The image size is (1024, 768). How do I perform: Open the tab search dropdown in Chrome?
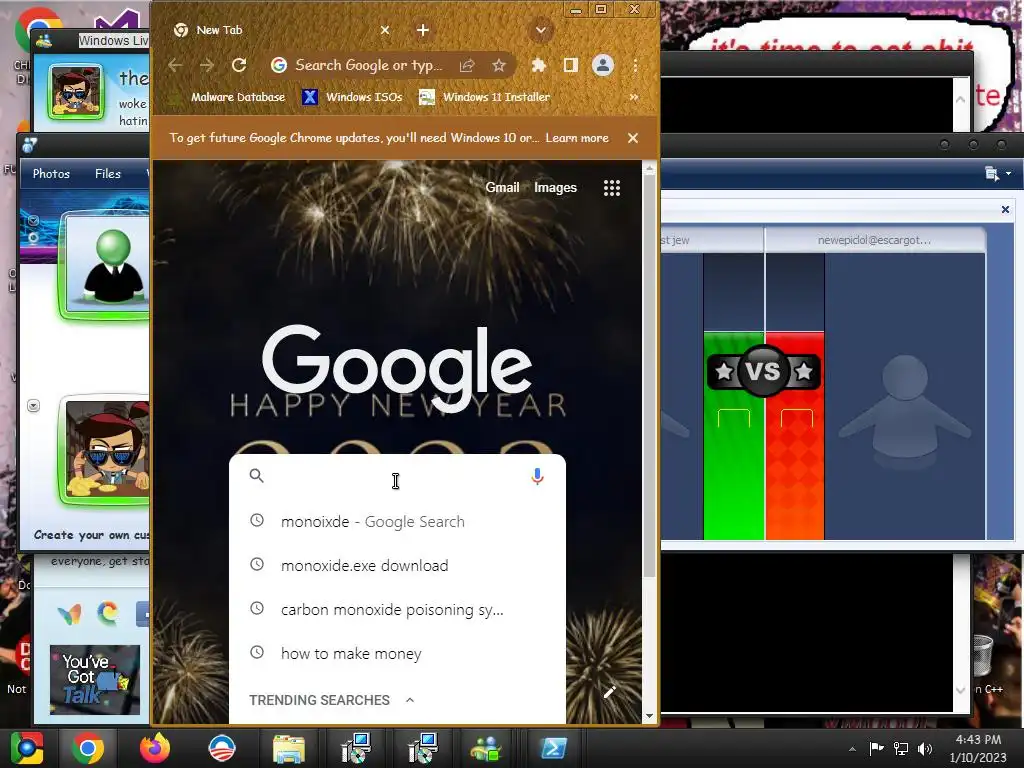(x=541, y=30)
